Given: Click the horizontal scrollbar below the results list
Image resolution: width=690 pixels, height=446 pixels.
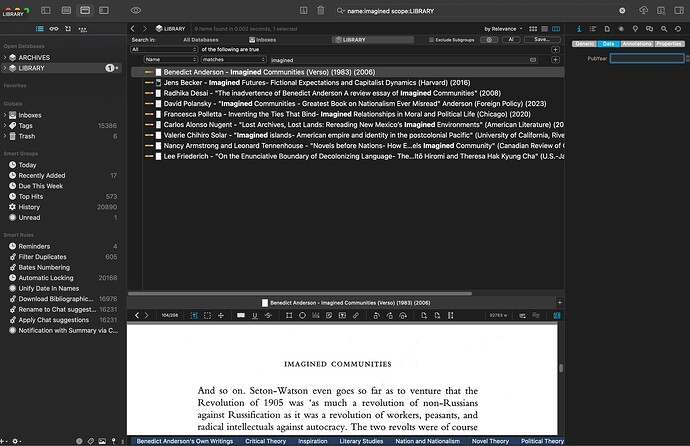Looking at the screenshot, I should tap(300, 293).
